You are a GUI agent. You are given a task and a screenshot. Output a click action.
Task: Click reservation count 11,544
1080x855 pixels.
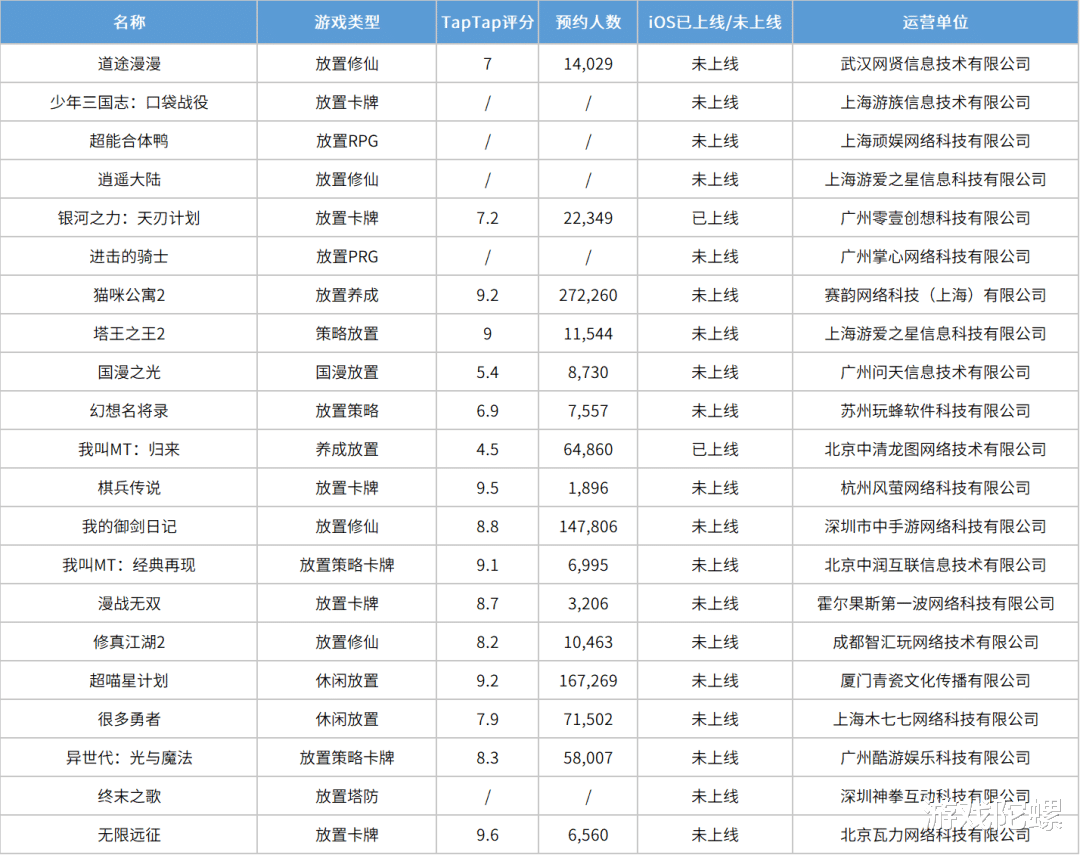588,334
